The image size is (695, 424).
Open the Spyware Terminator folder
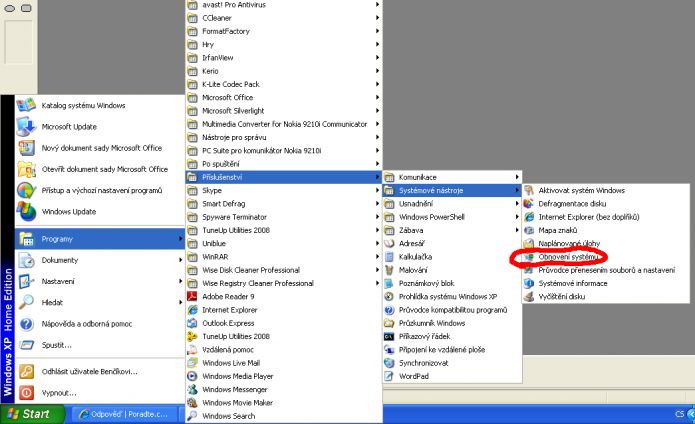click(x=284, y=217)
